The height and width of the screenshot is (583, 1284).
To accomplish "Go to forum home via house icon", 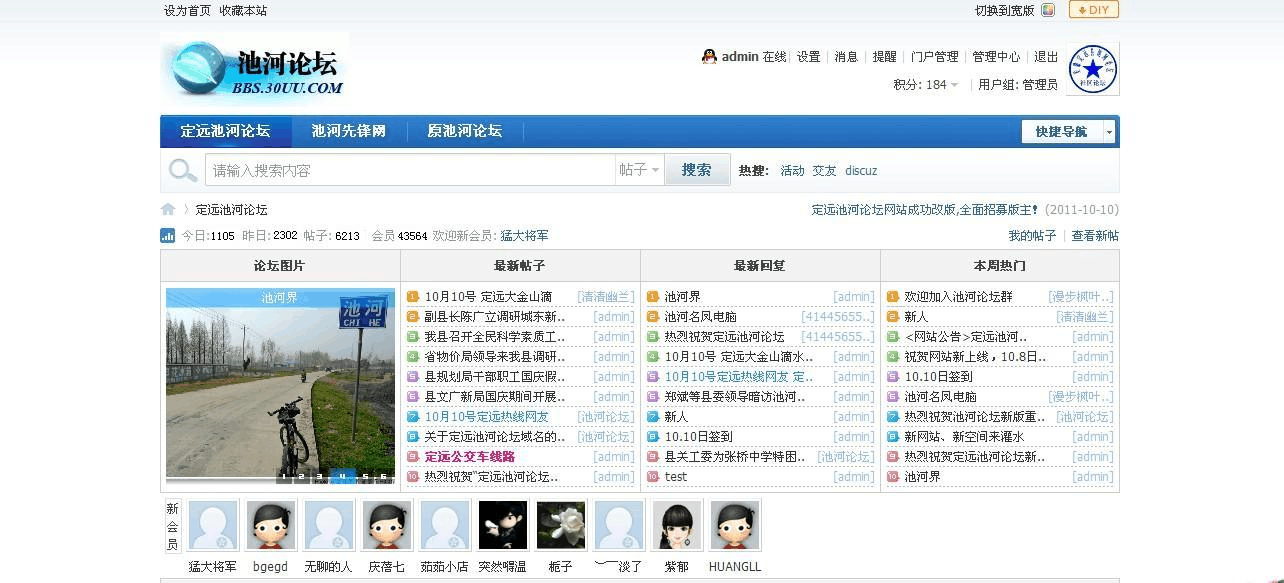I will point(168,210).
